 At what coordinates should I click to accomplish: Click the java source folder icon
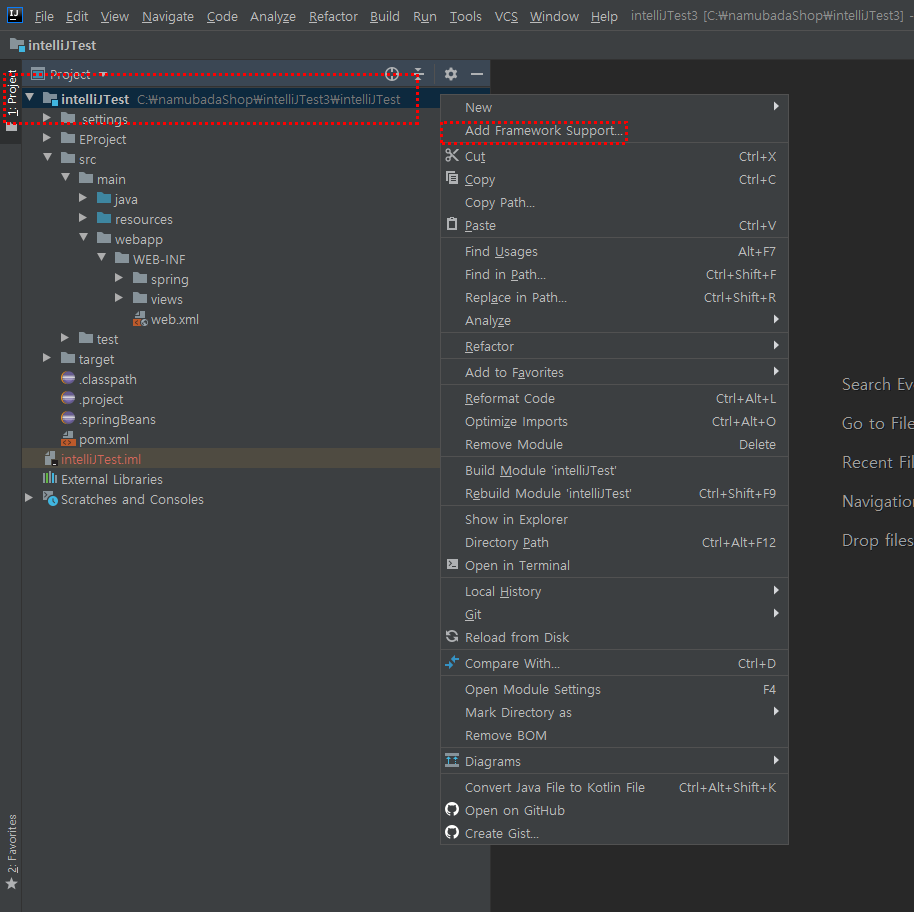[104, 198]
